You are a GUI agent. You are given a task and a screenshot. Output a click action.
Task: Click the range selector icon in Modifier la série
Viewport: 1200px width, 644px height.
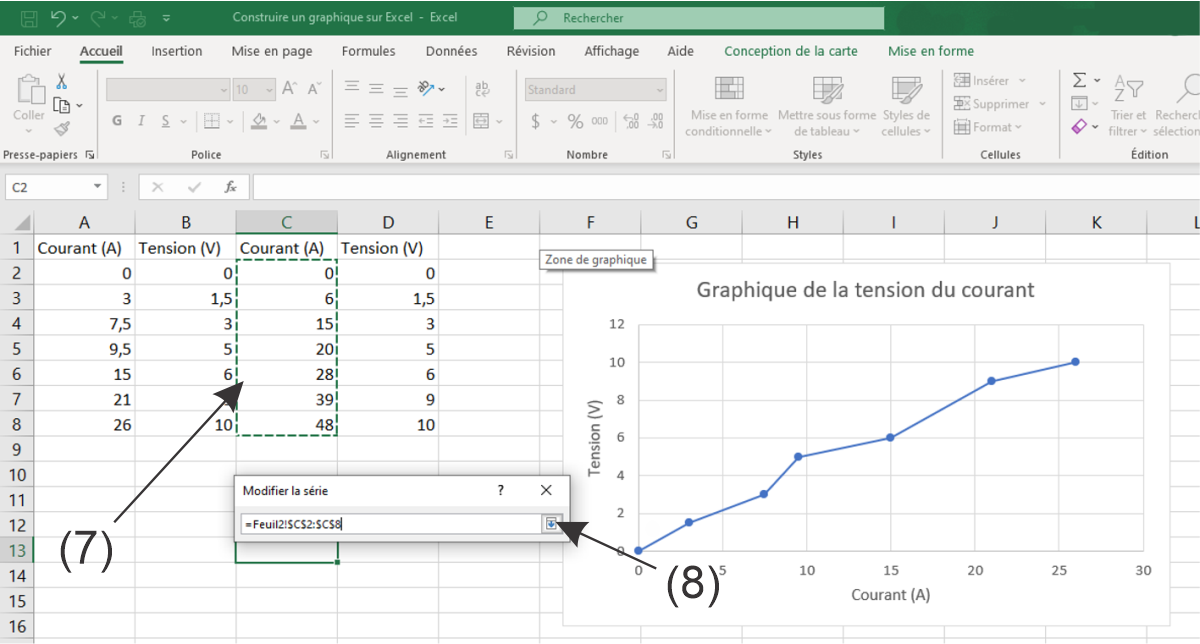[551, 523]
